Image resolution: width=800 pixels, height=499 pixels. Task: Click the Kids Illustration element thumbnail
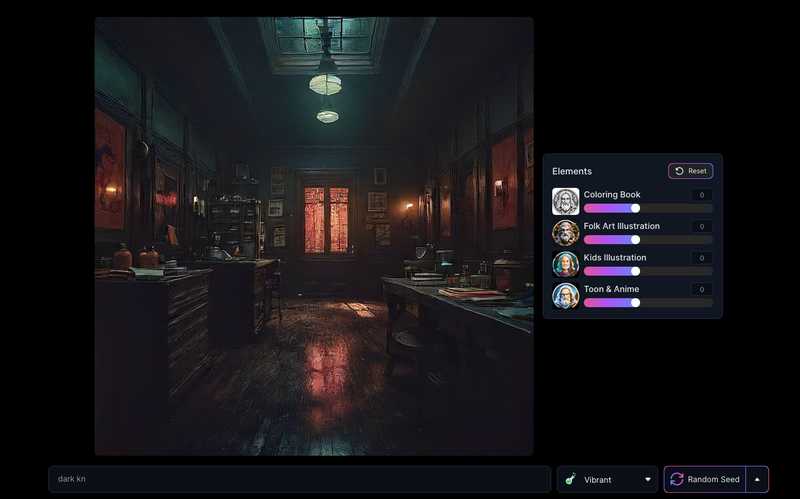(x=565, y=264)
